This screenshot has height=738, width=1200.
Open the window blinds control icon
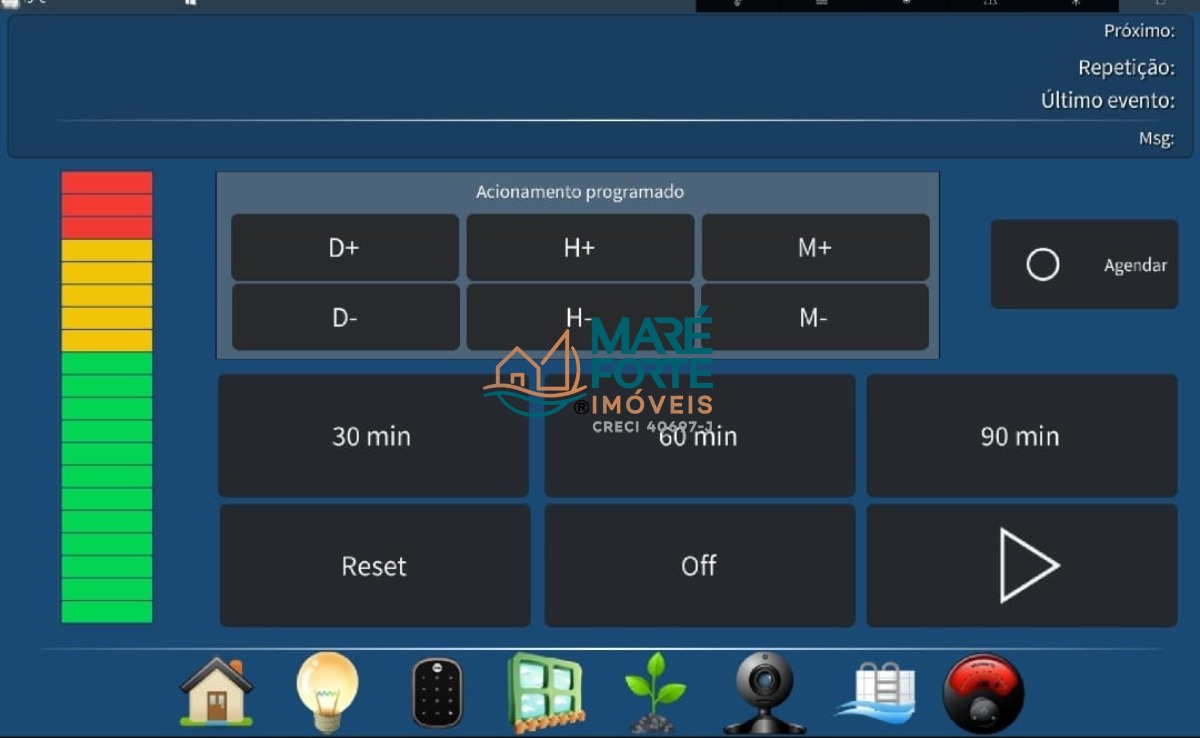545,692
